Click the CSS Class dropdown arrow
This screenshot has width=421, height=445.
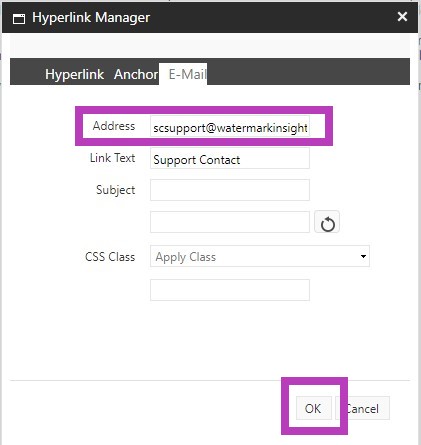coord(363,256)
